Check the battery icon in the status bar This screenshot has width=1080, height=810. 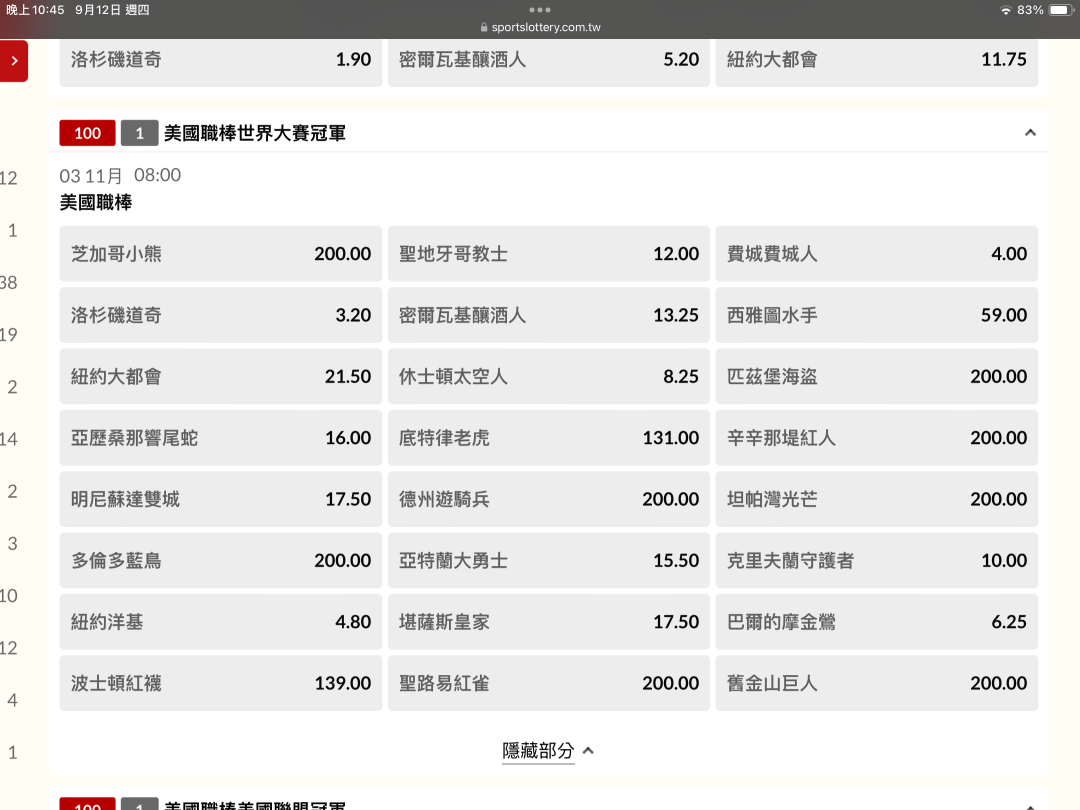[x=1061, y=10]
